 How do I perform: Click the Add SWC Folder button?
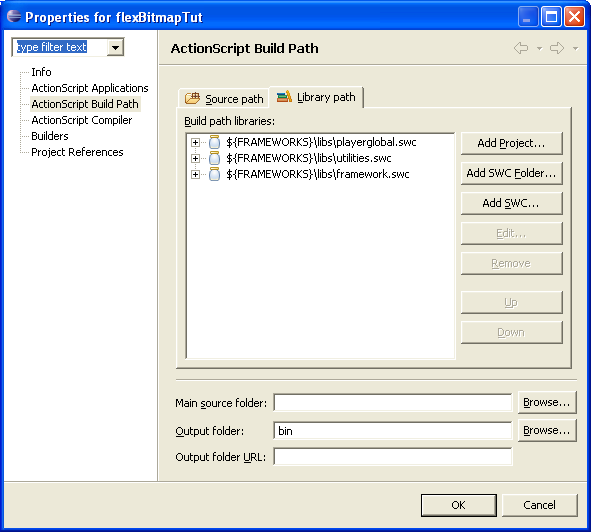pos(511,173)
